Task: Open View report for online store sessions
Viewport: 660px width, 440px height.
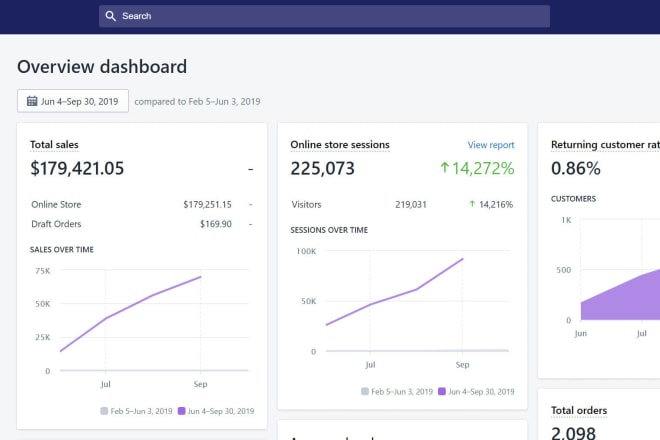Action: pos(491,145)
